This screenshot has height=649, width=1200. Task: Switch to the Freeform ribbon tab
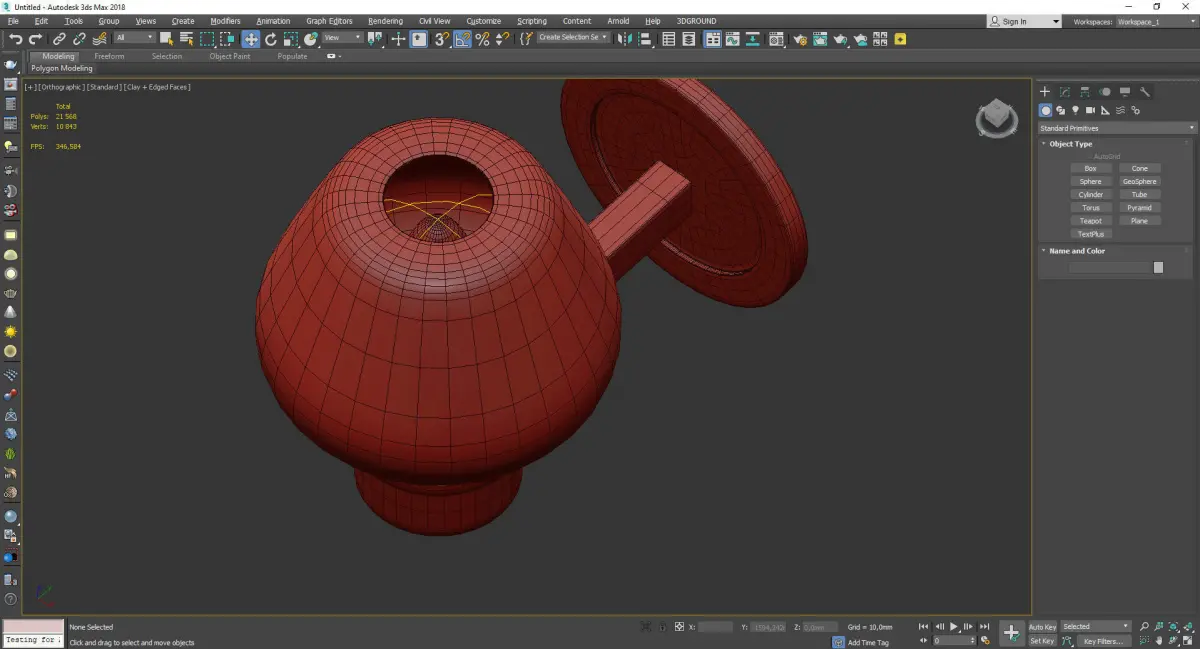109,56
